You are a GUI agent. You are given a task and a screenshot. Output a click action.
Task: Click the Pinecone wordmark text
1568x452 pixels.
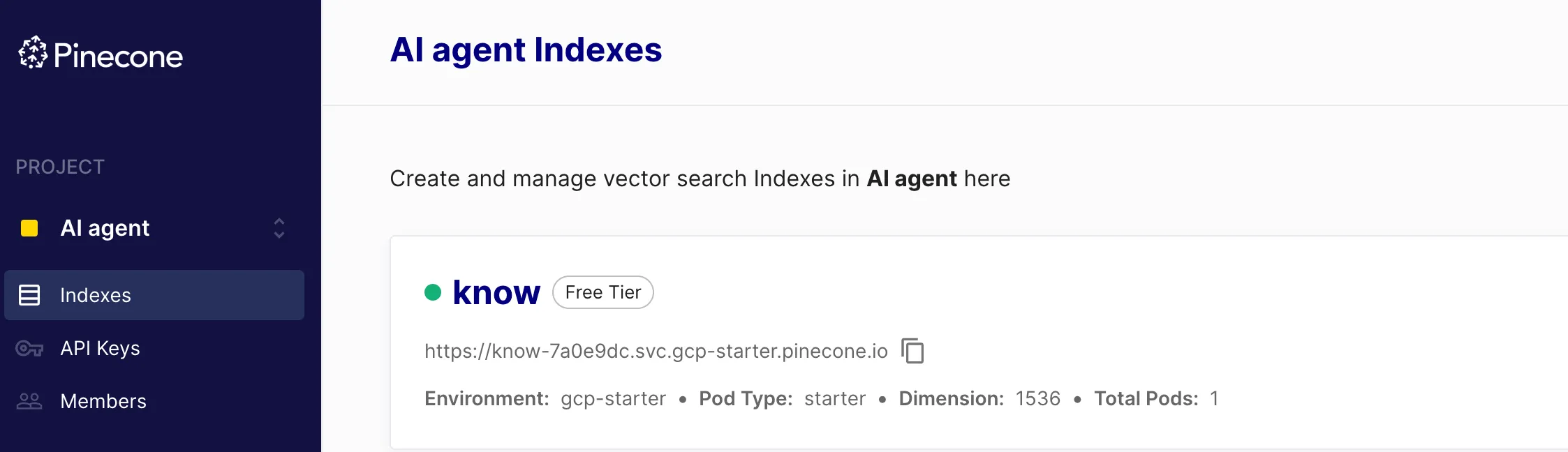pyautogui.click(x=118, y=56)
